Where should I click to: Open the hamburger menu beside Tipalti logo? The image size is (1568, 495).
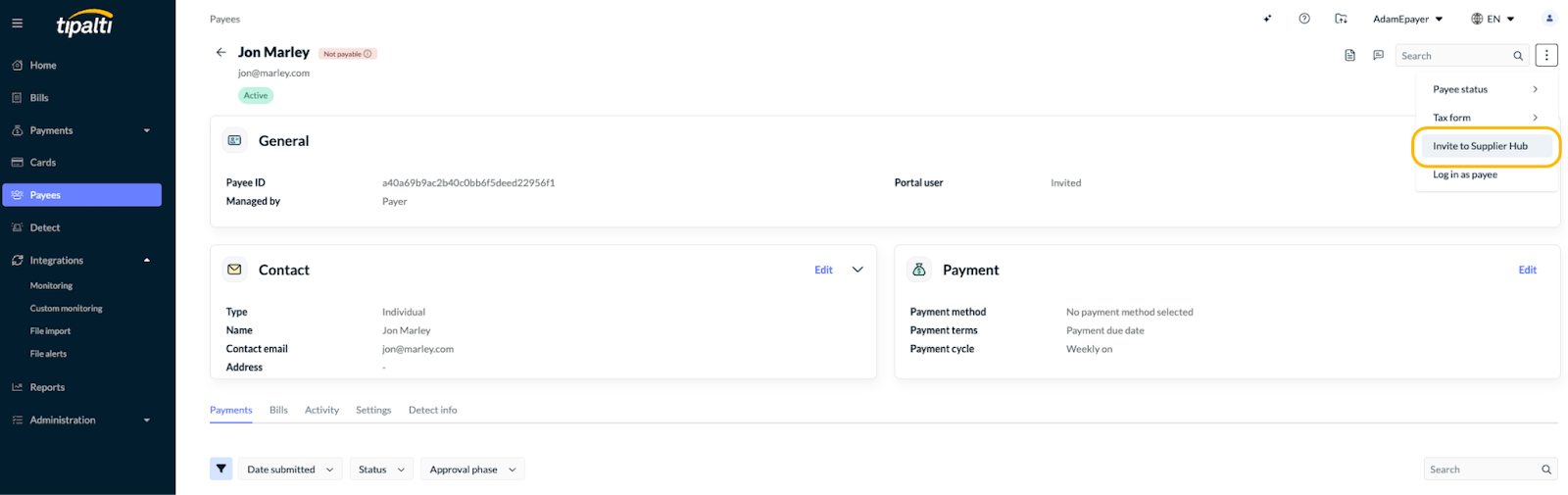point(17,23)
